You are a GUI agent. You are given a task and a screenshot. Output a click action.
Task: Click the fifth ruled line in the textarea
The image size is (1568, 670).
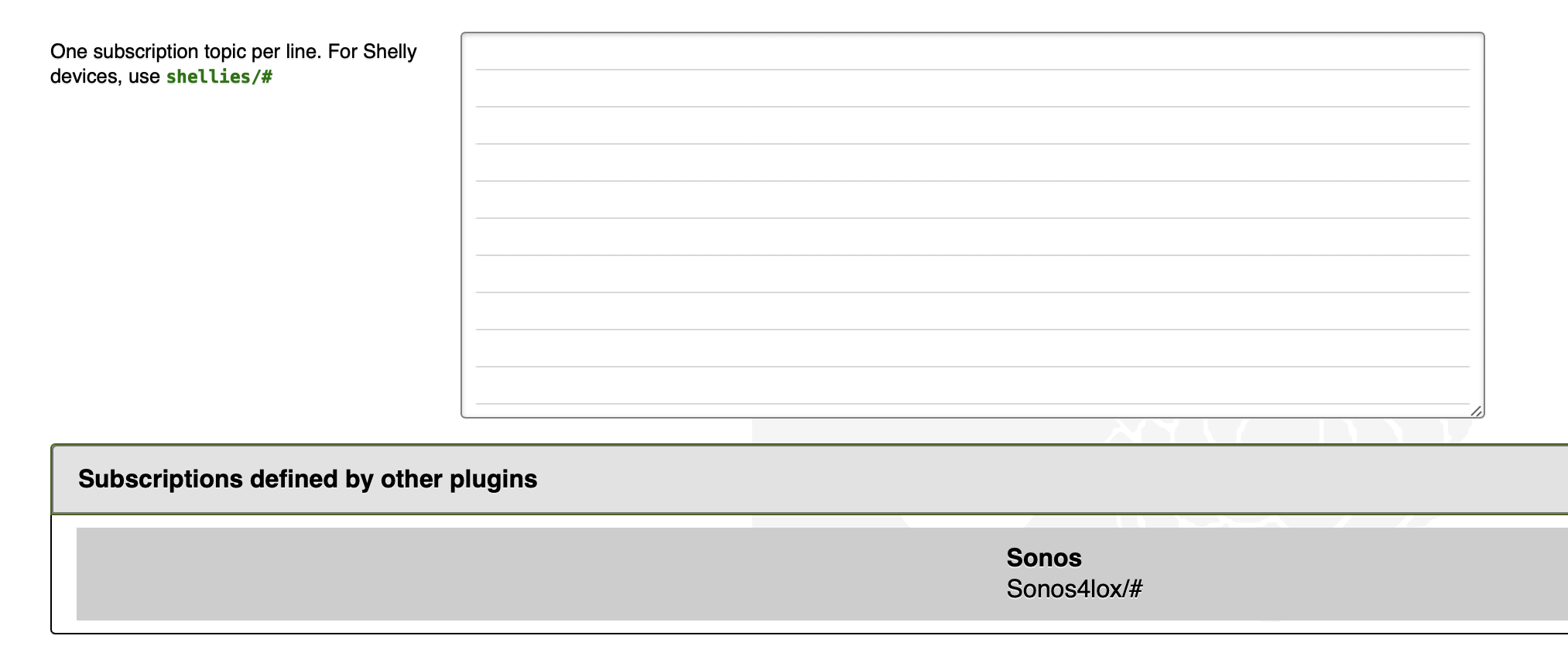coord(972,200)
